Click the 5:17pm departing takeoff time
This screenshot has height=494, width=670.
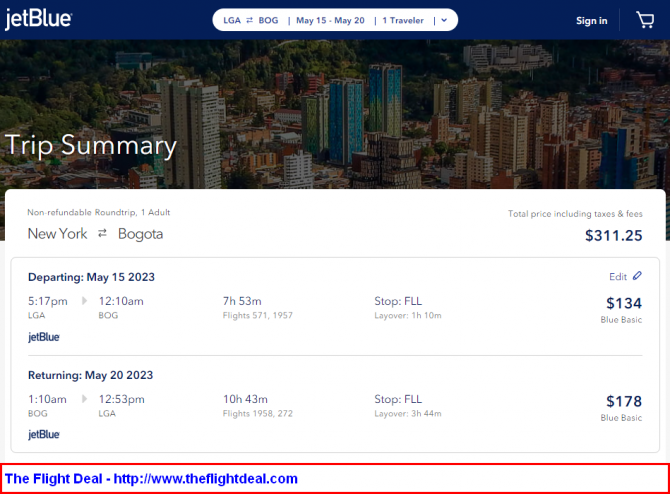[x=47, y=301]
